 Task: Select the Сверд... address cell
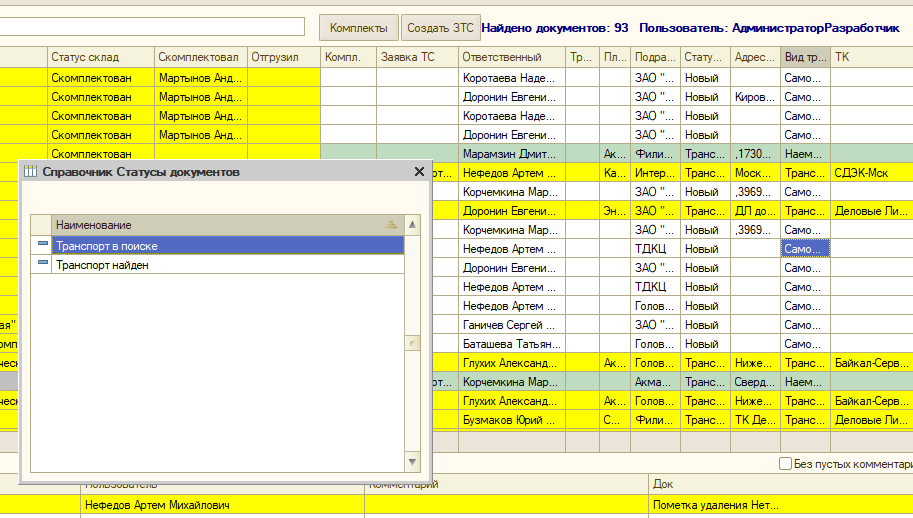(x=755, y=382)
